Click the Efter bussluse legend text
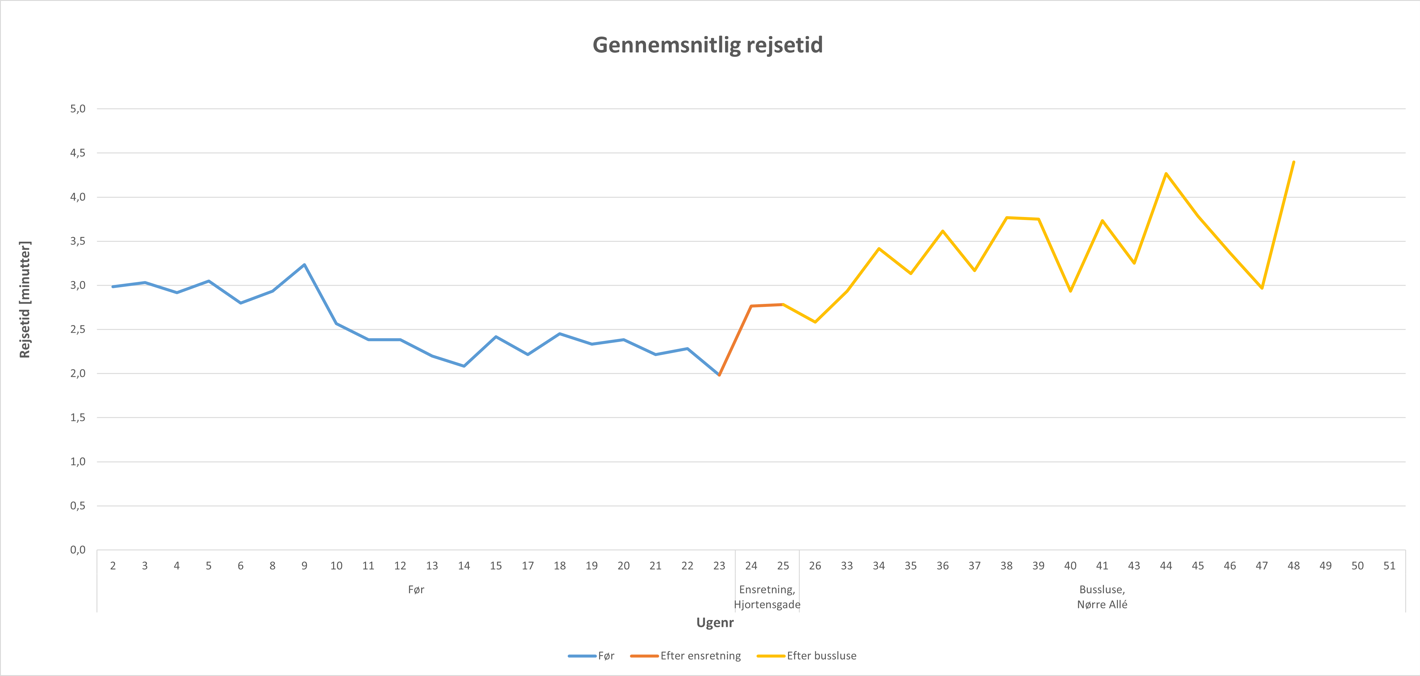The image size is (1420, 676). point(821,656)
